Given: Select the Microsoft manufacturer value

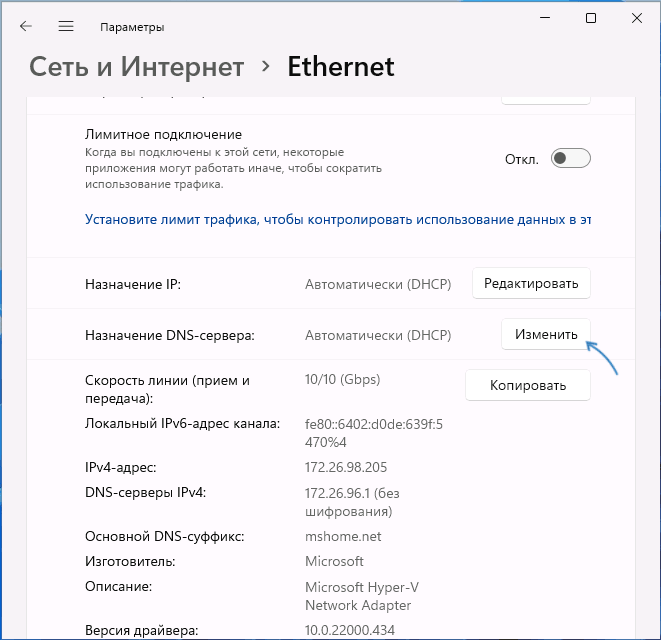Looking at the screenshot, I should [x=334, y=561].
